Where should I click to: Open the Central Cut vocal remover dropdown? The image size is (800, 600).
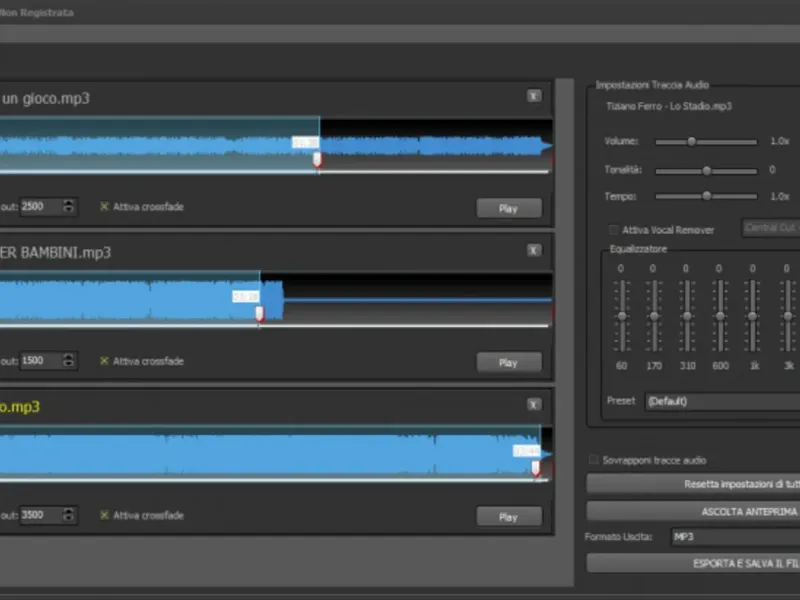[770, 228]
